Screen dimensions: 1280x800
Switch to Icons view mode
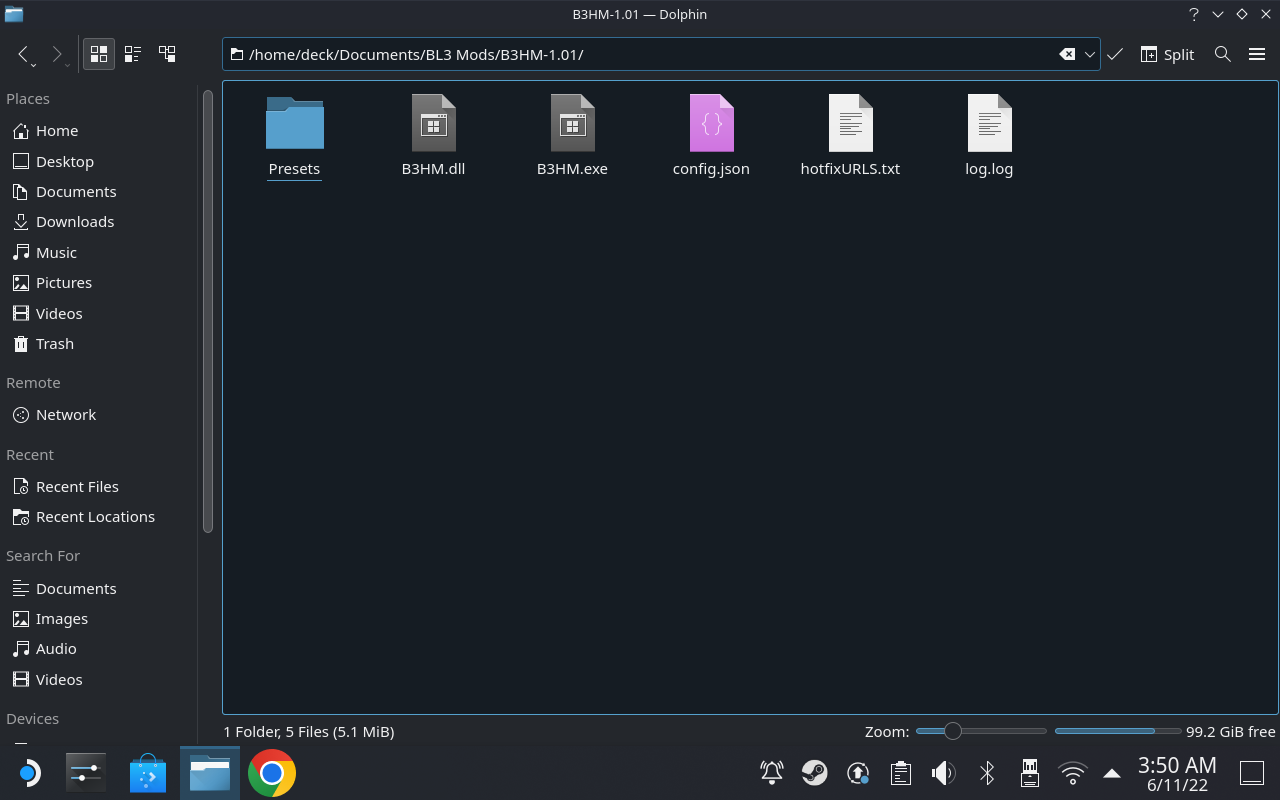click(x=99, y=54)
